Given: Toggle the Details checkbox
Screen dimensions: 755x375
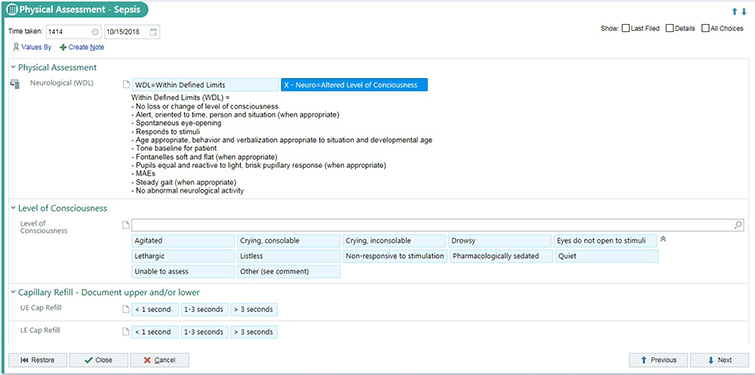Looking at the screenshot, I should tap(669, 28).
